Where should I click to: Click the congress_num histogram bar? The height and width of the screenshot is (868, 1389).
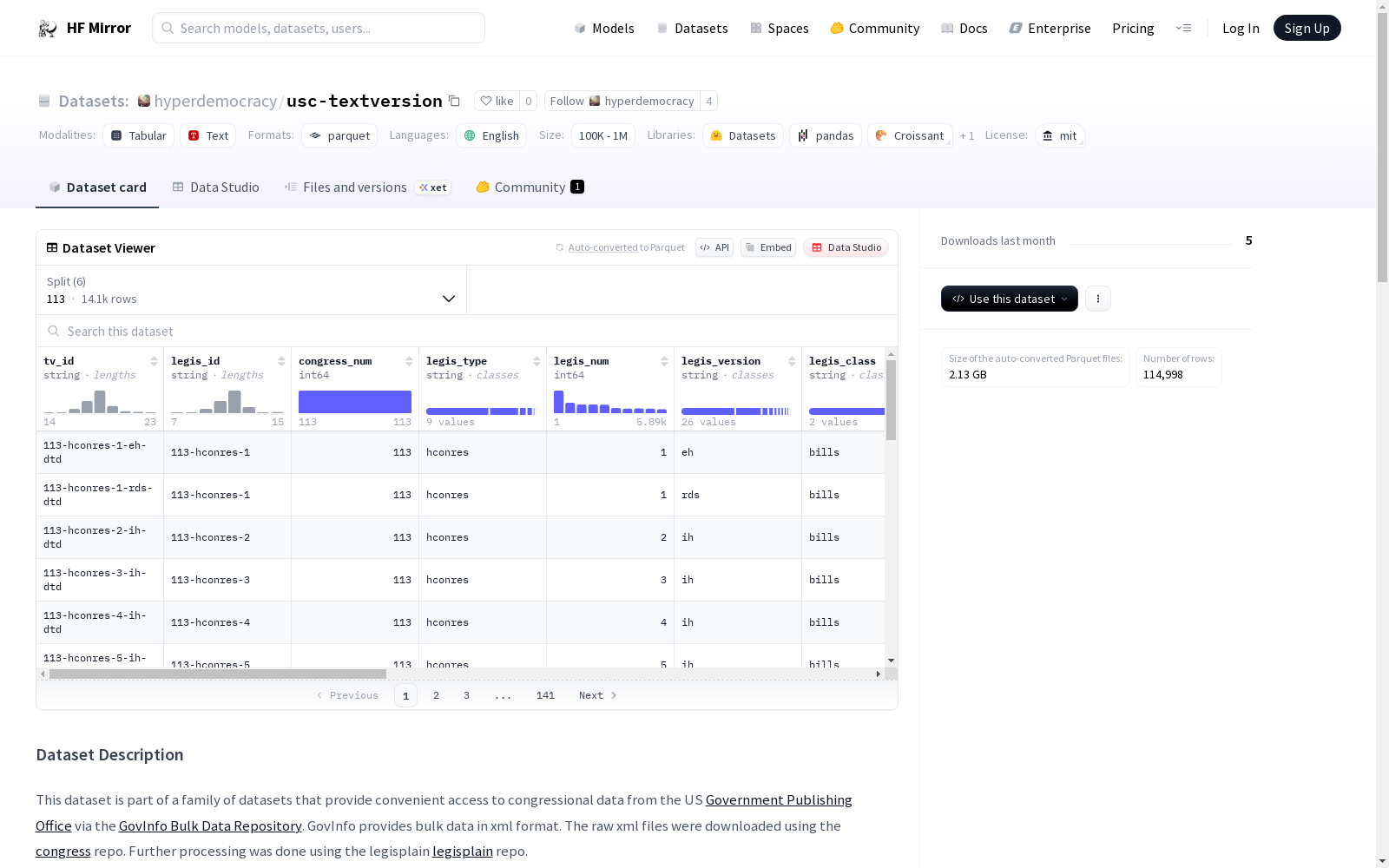(355, 402)
